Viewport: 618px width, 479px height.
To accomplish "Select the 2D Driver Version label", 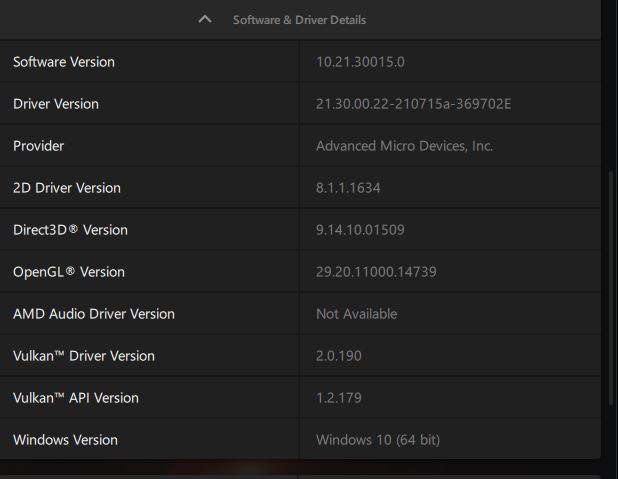I will 67,188.
